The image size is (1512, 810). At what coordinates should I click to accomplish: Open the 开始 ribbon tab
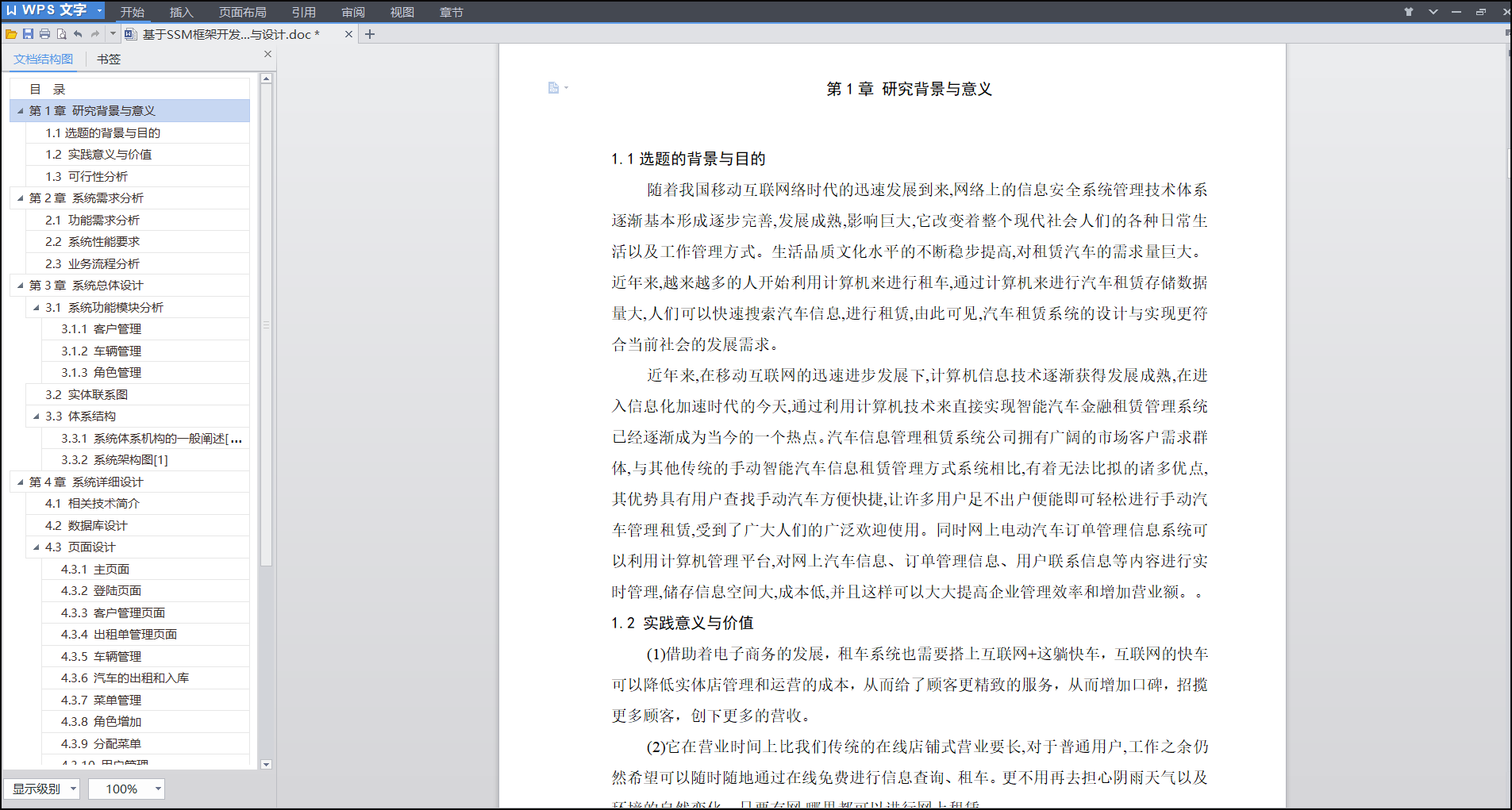click(x=133, y=12)
